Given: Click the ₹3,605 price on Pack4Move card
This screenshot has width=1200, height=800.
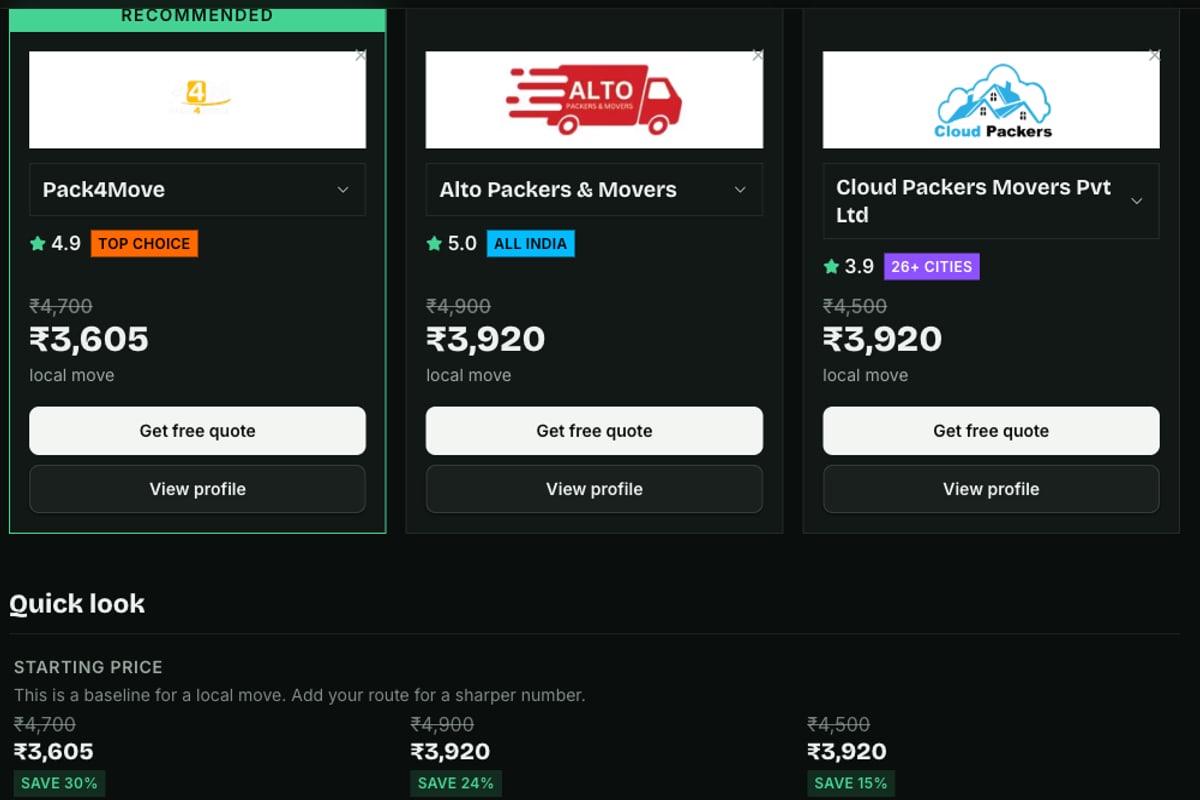Looking at the screenshot, I should 89,340.
